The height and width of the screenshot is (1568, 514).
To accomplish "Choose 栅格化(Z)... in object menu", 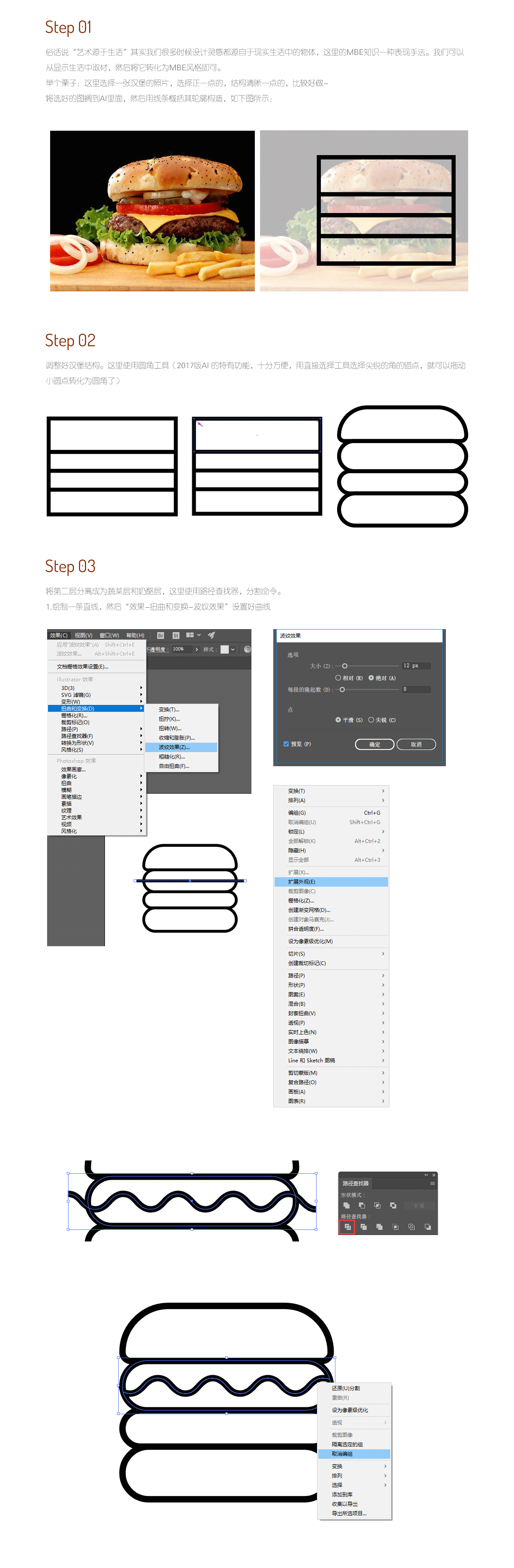I will [x=331, y=900].
